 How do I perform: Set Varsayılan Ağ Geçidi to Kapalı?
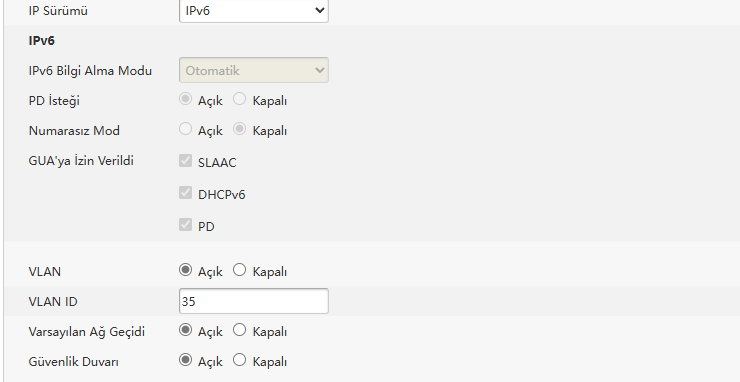point(240,330)
